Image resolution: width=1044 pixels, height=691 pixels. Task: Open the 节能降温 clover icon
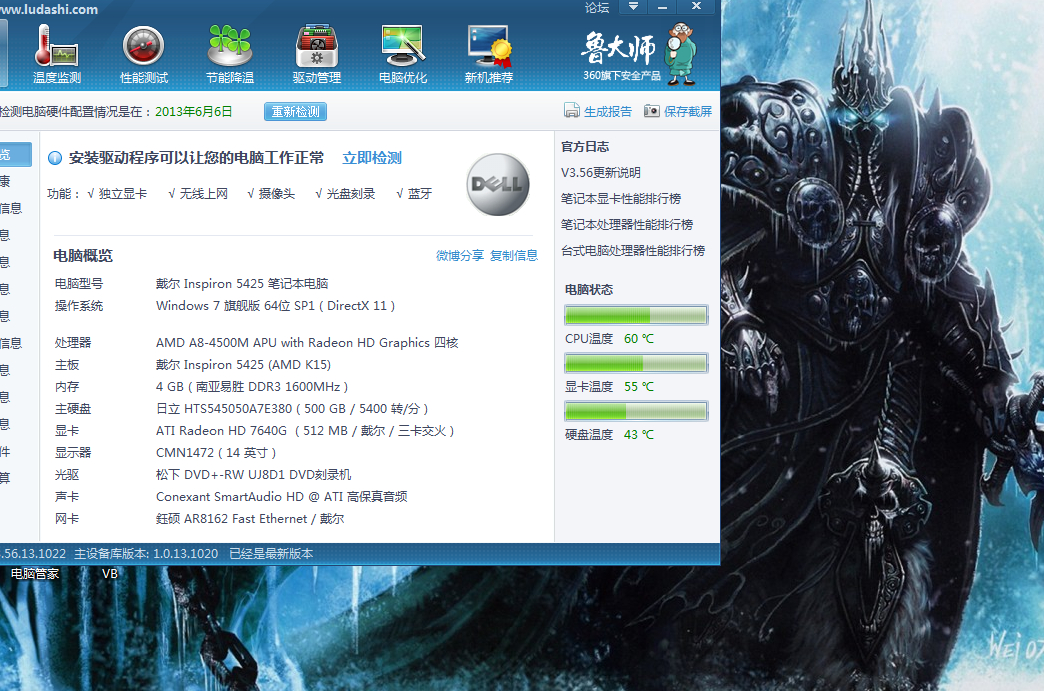click(x=230, y=55)
